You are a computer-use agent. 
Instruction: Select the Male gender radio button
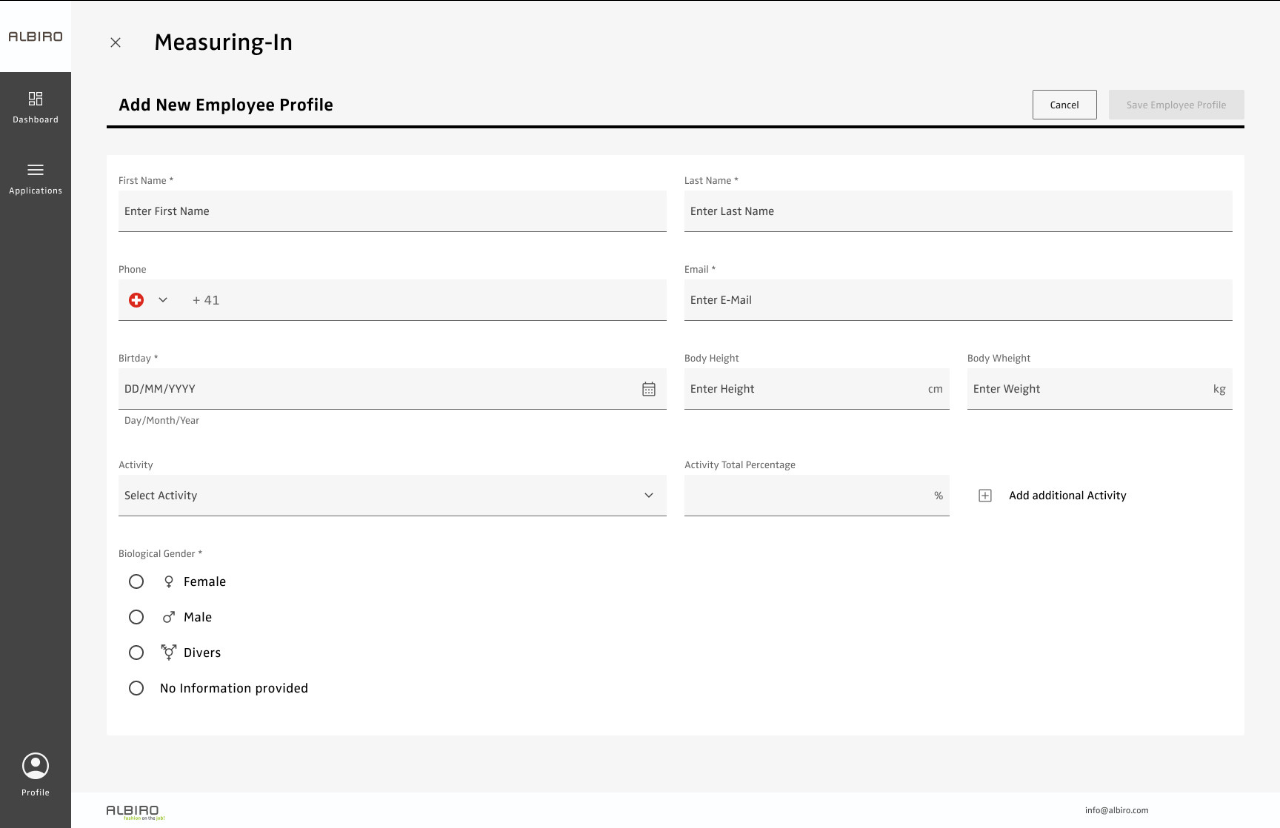click(x=136, y=617)
